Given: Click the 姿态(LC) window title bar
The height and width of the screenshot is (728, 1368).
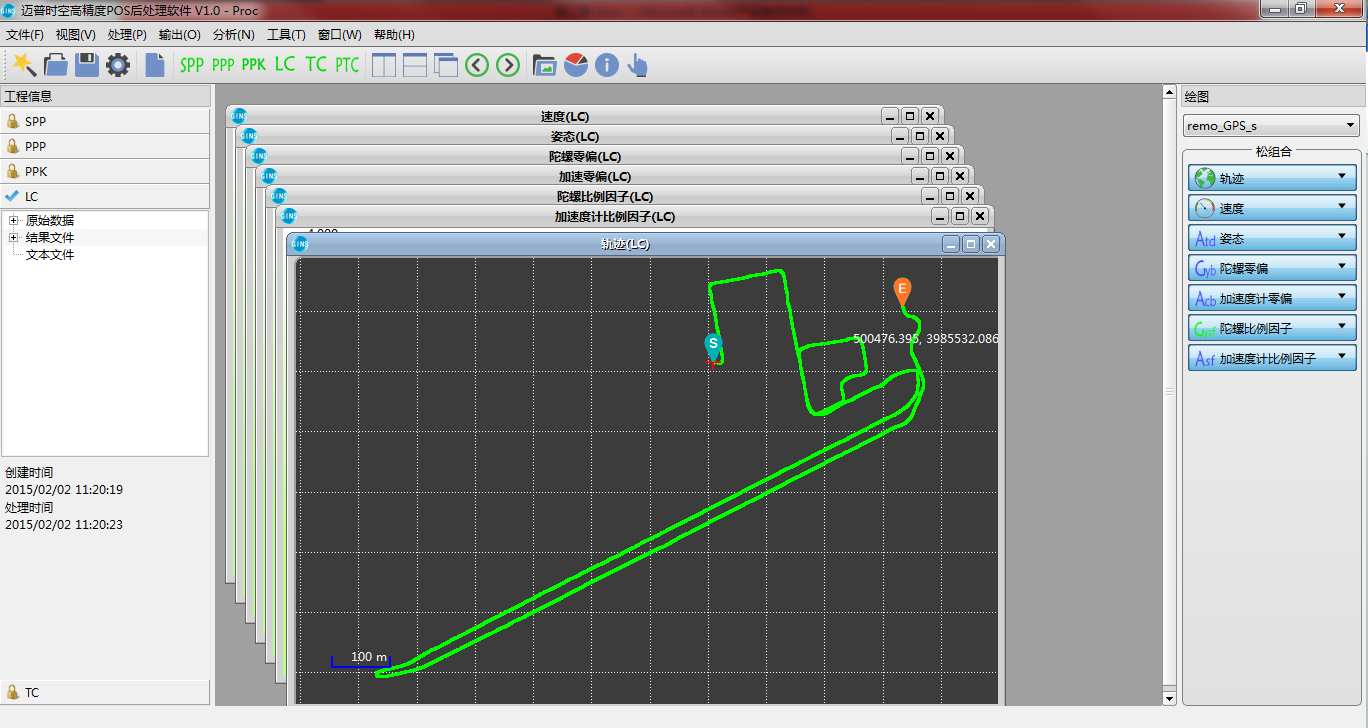Looking at the screenshot, I should 575,136.
